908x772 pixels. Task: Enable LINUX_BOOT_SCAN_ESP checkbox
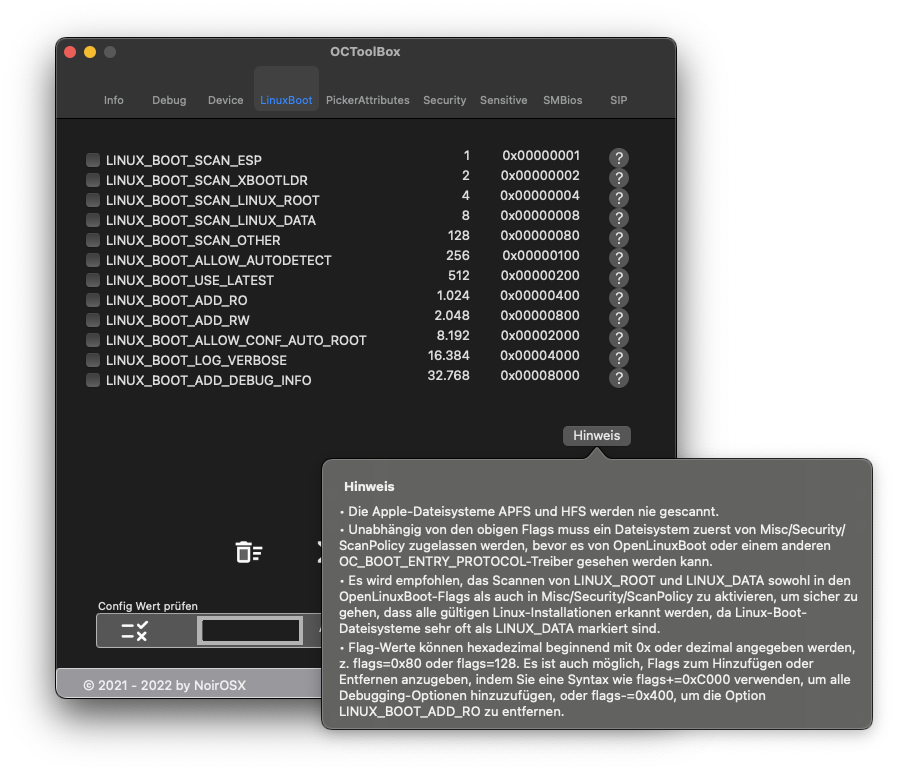click(93, 160)
